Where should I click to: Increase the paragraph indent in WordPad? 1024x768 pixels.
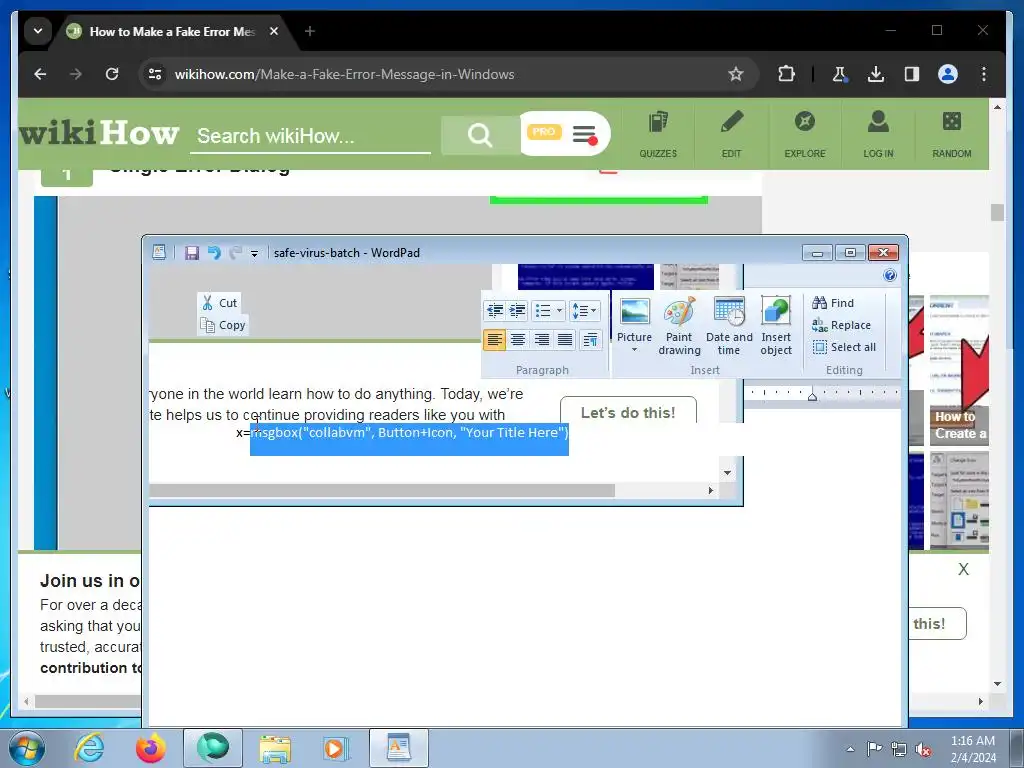point(517,311)
